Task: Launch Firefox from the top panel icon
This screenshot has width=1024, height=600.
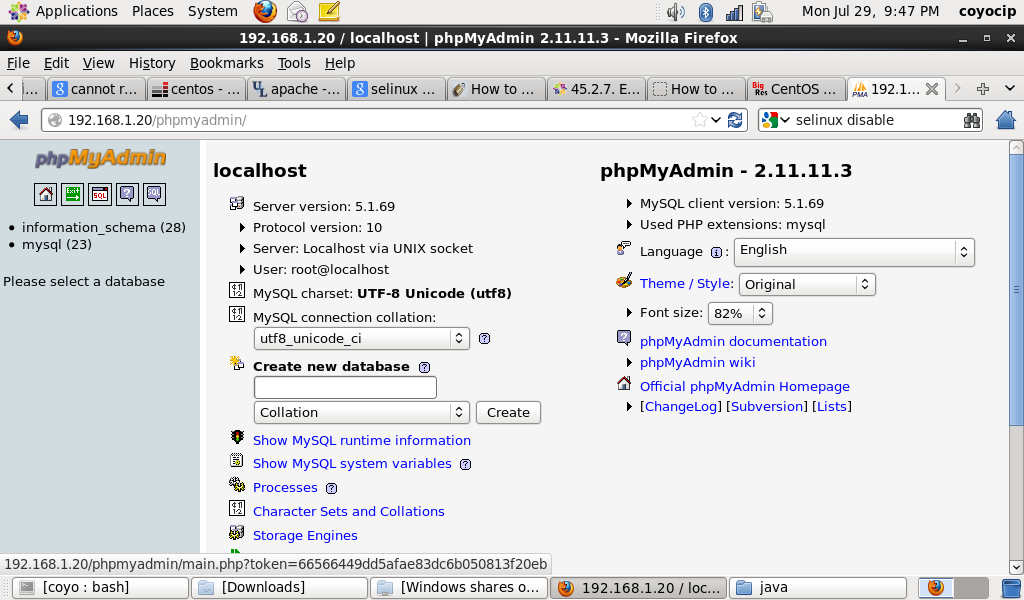Action: 265,11
